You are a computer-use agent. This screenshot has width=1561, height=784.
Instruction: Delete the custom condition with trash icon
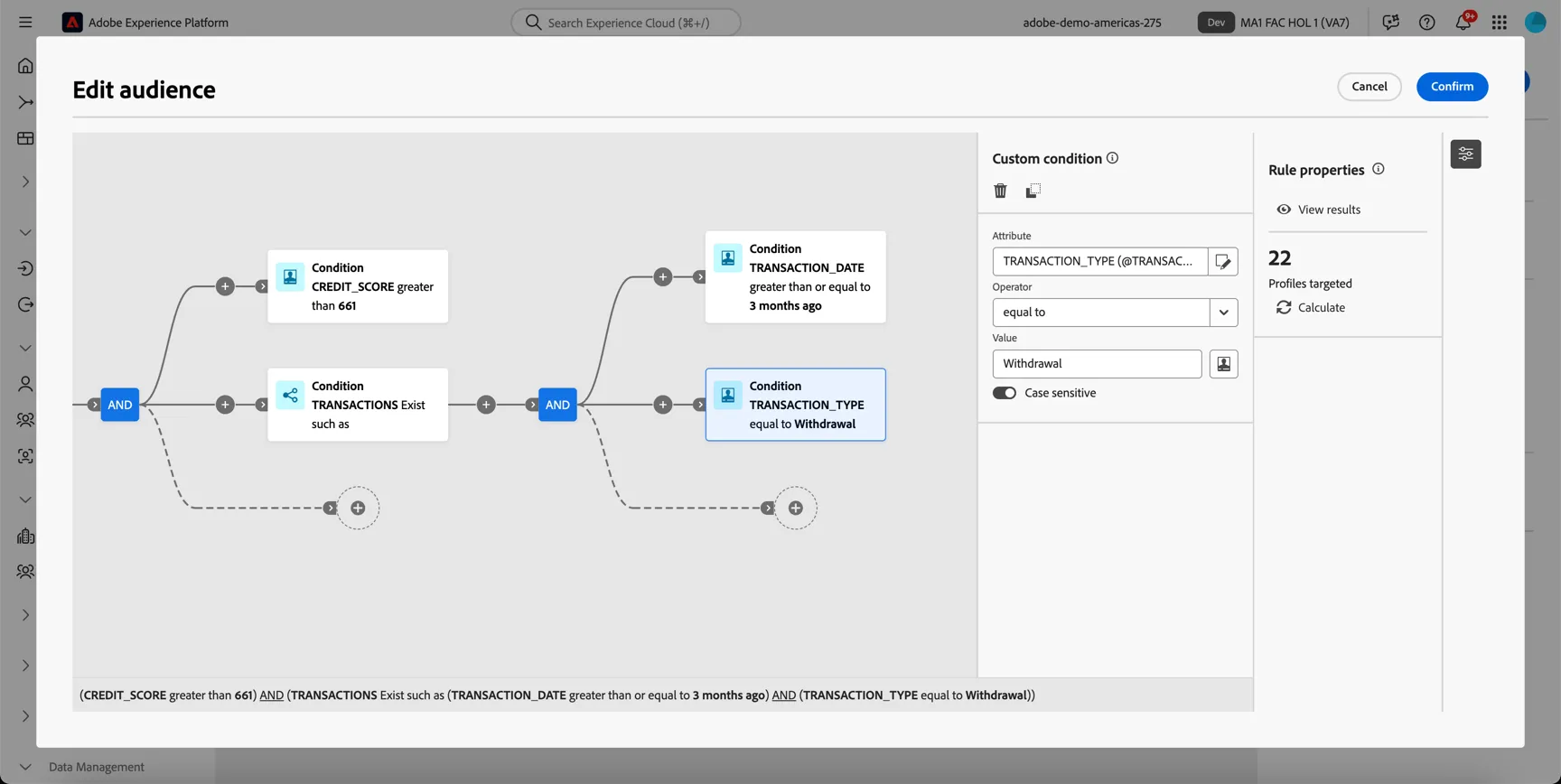(x=1000, y=191)
